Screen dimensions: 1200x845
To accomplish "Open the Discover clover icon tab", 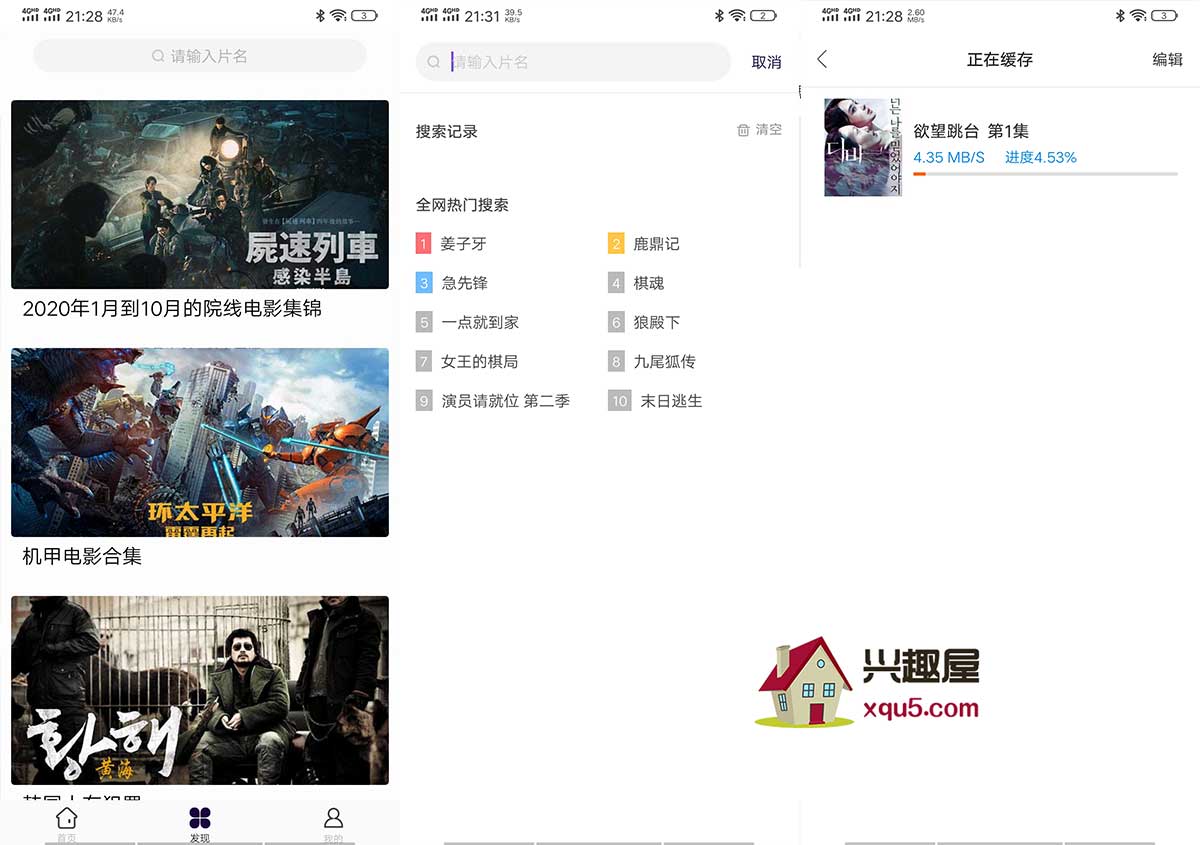I will (x=200, y=818).
